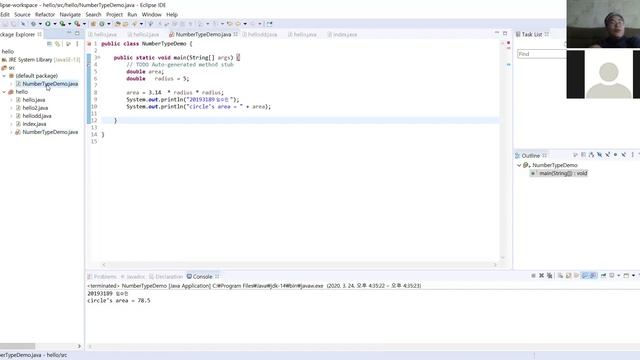Open the Help menu
Screen dimensions: 640x360
[172, 14]
